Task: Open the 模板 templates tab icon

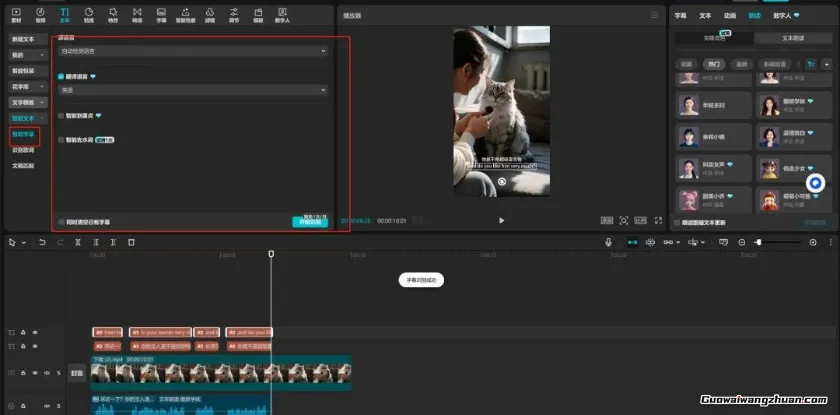Action: (x=258, y=14)
